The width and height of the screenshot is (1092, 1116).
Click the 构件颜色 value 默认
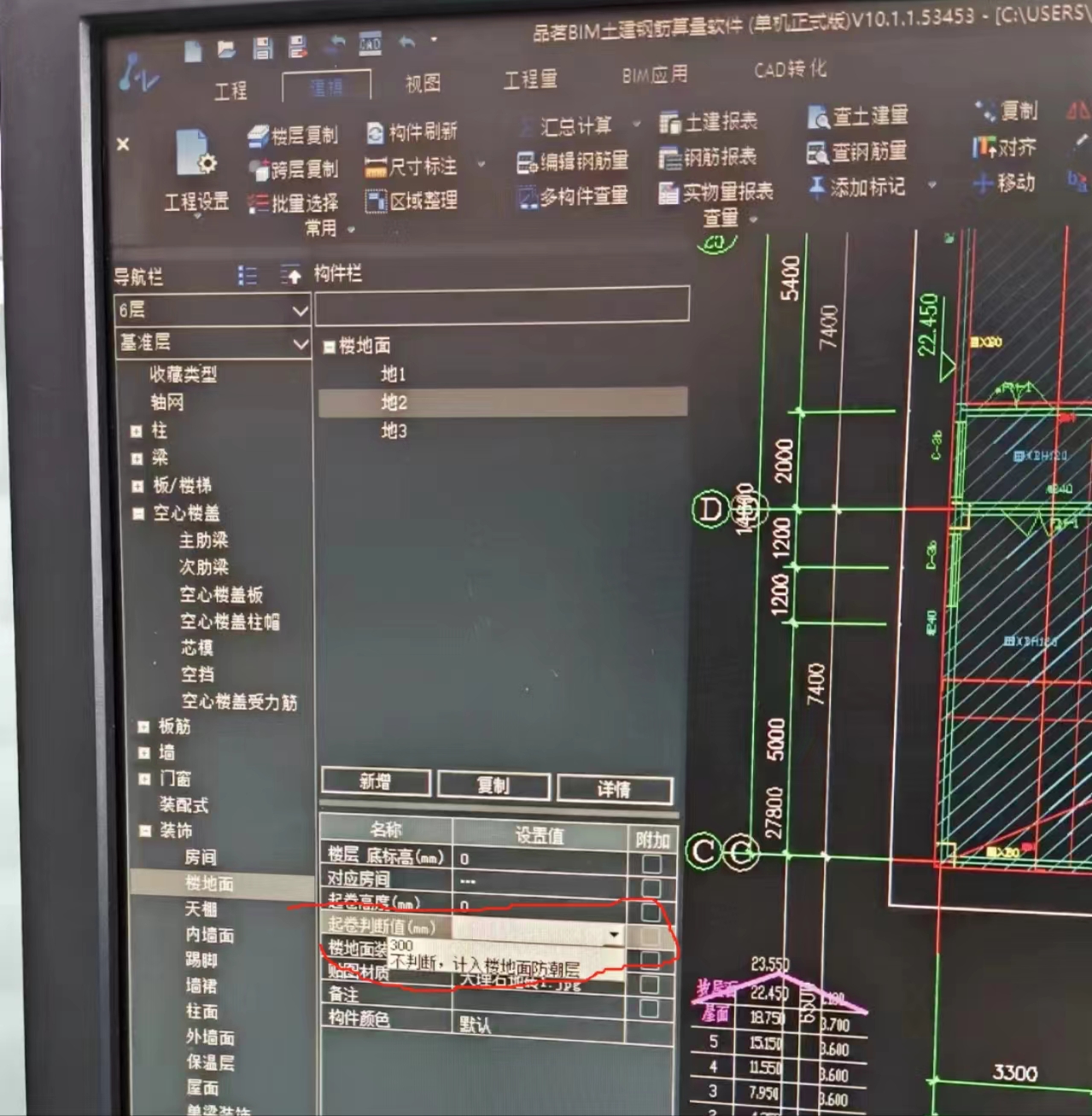tap(475, 1024)
